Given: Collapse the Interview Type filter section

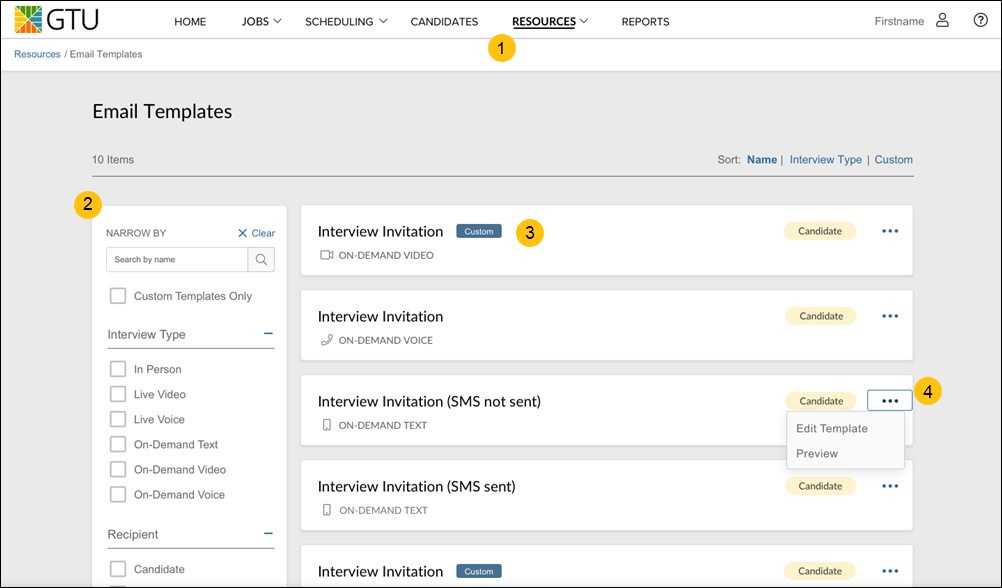Looking at the screenshot, I should click(x=268, y=334).
